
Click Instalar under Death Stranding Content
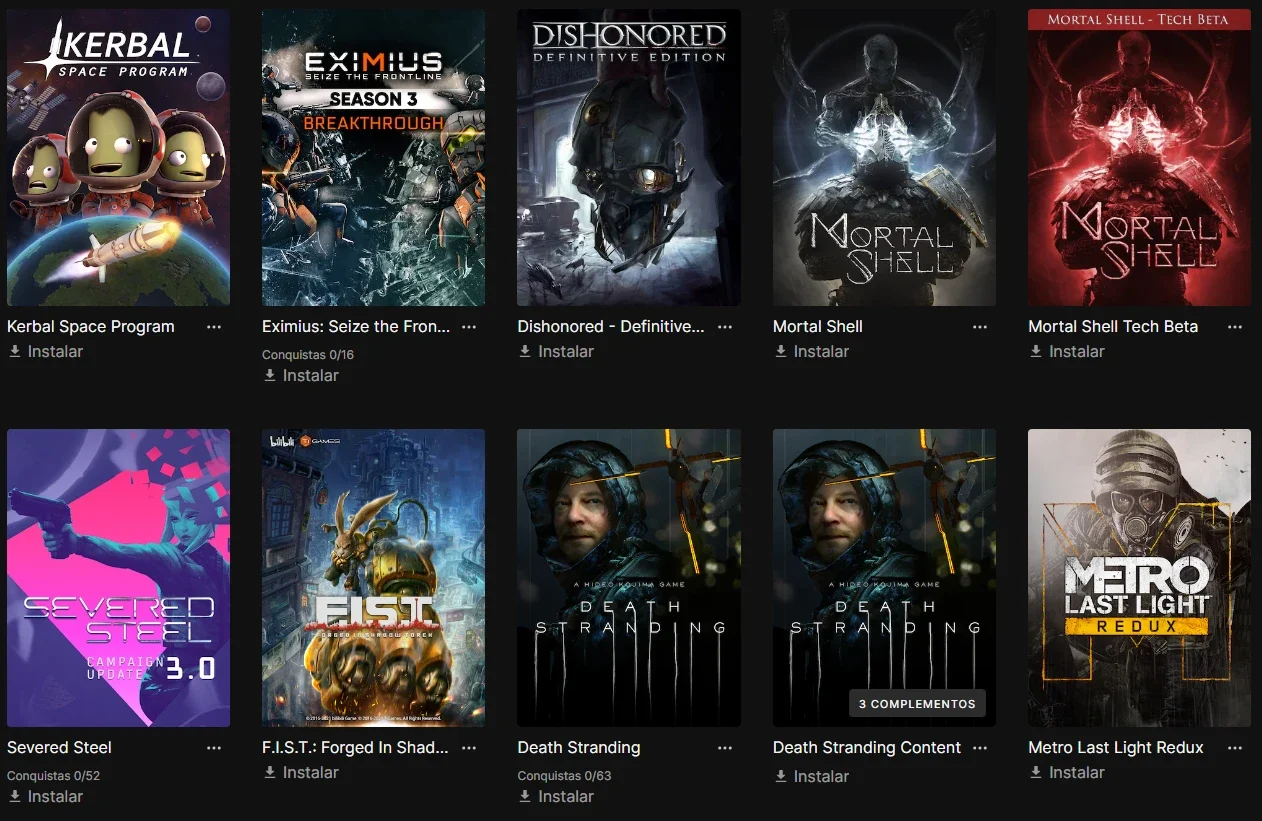tap(812, 777)
